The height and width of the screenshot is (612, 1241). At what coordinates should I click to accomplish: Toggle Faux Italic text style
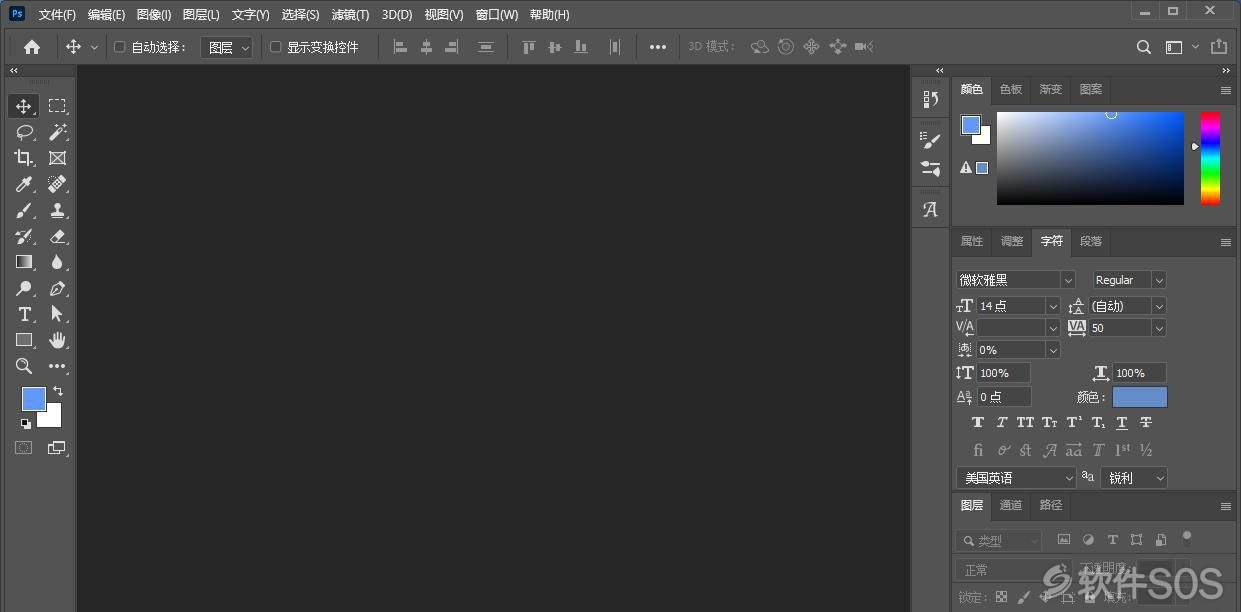coord(1001,423)
